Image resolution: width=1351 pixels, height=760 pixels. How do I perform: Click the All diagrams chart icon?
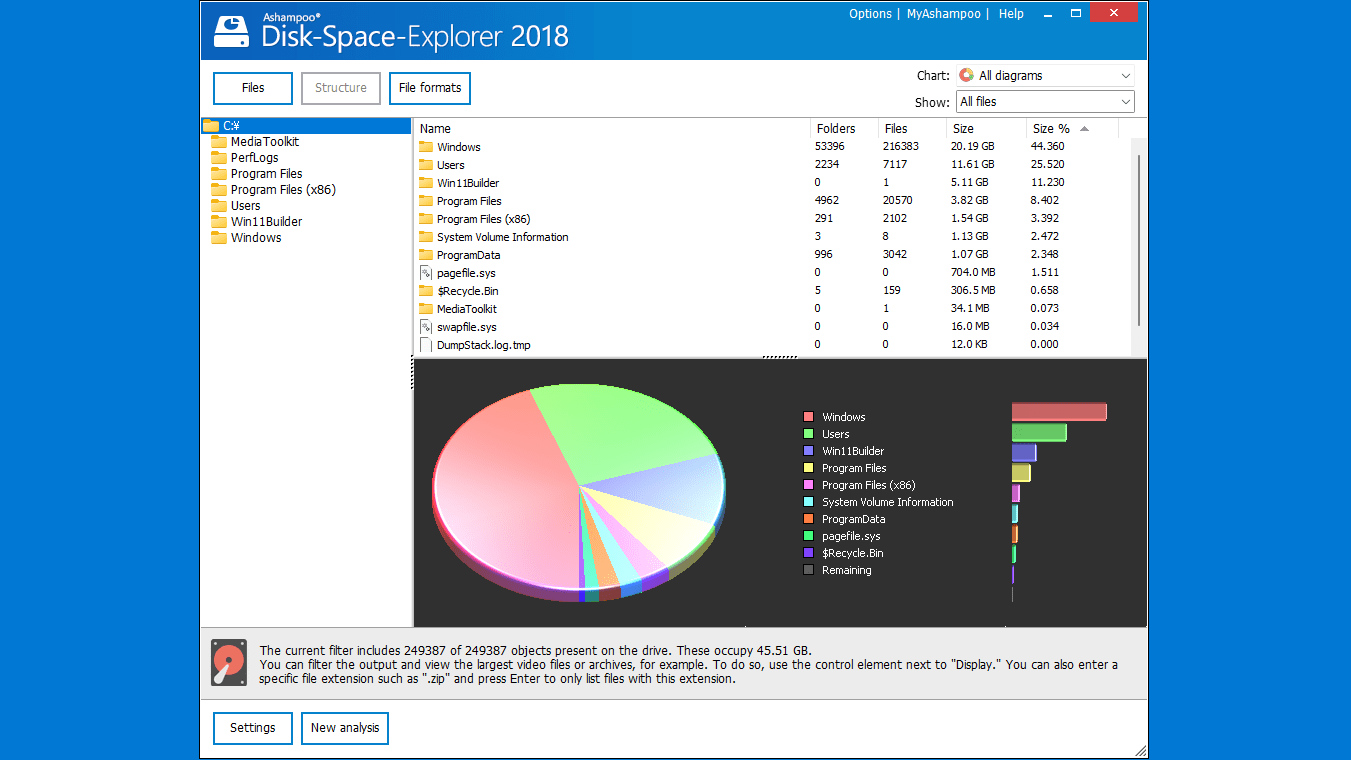966,75
